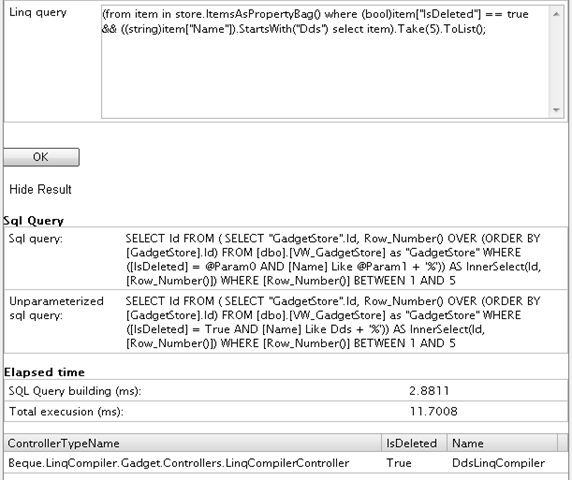Click the Linq query scrollbar up arrow
Image resolution: width=572 pixels, height=480 pixels.
pos(556,14)
